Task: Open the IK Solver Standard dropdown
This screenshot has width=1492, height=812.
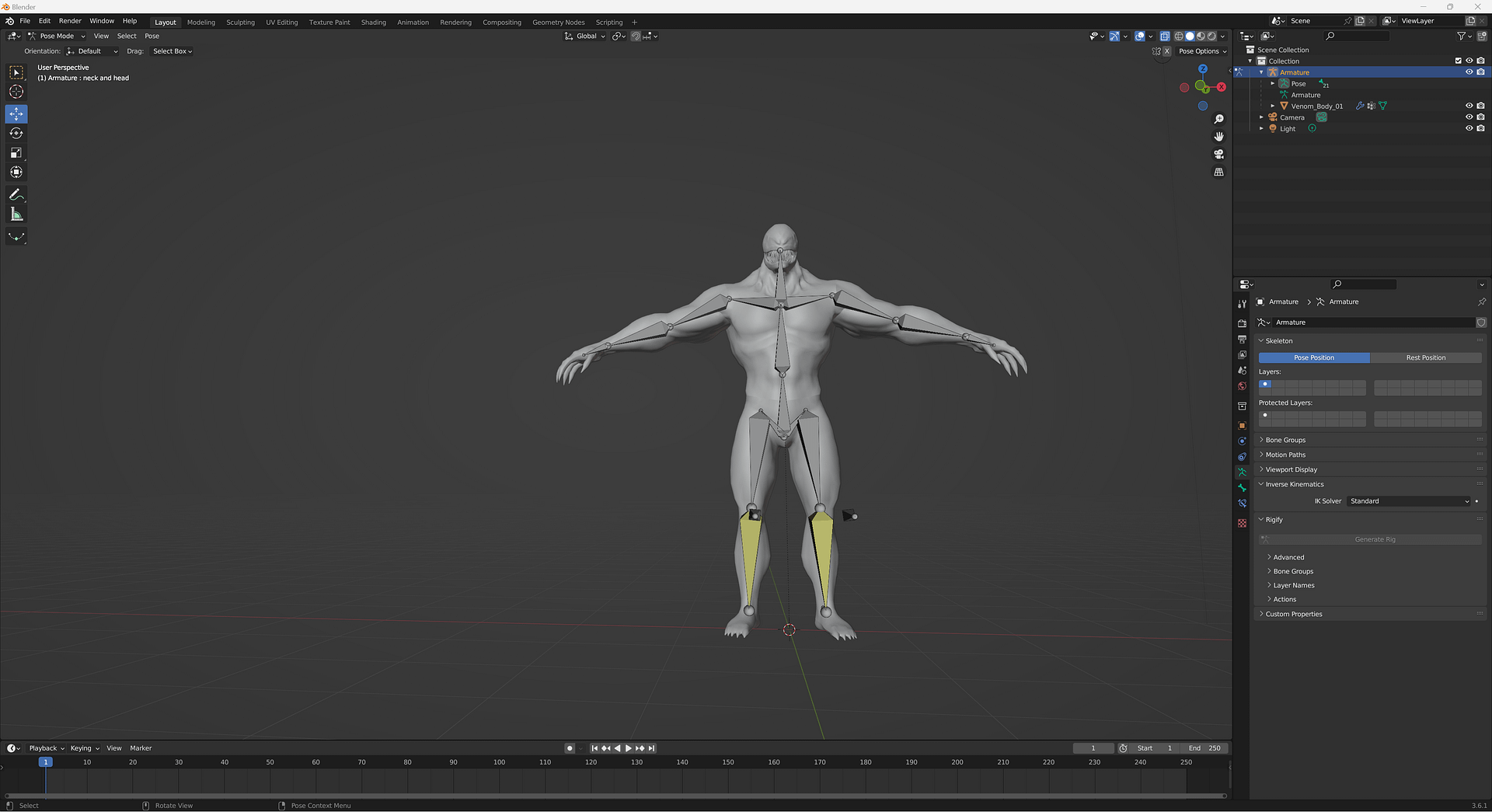Action: pos(1409,501)
